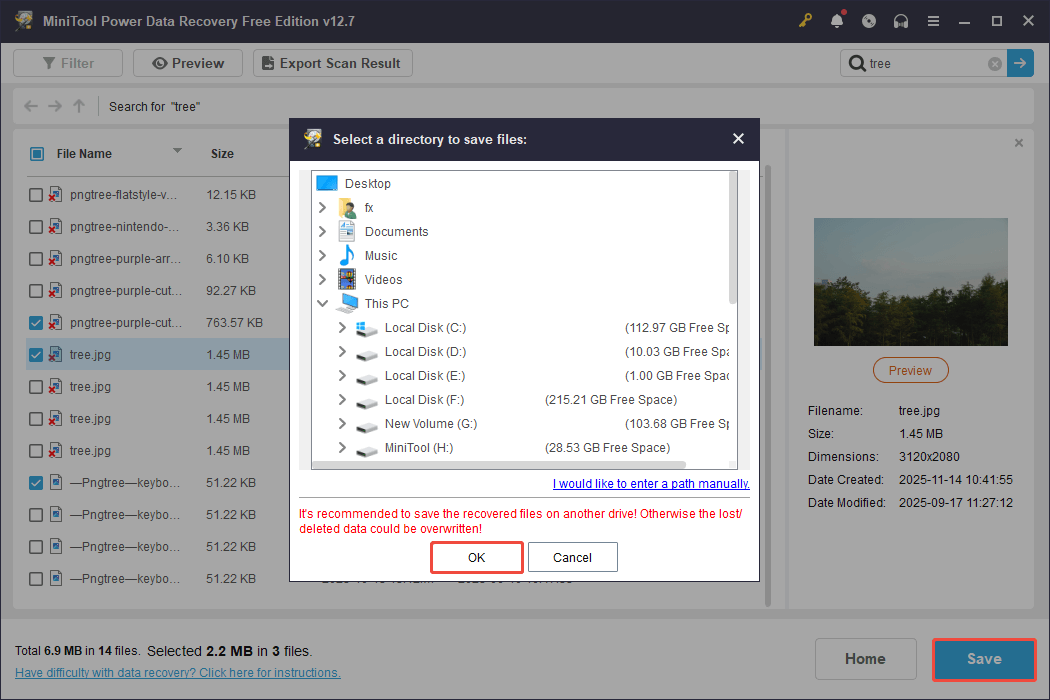
Task: Uncheck the pngtree-purple-cut 763.57 KB file
Action: point(36,322)
